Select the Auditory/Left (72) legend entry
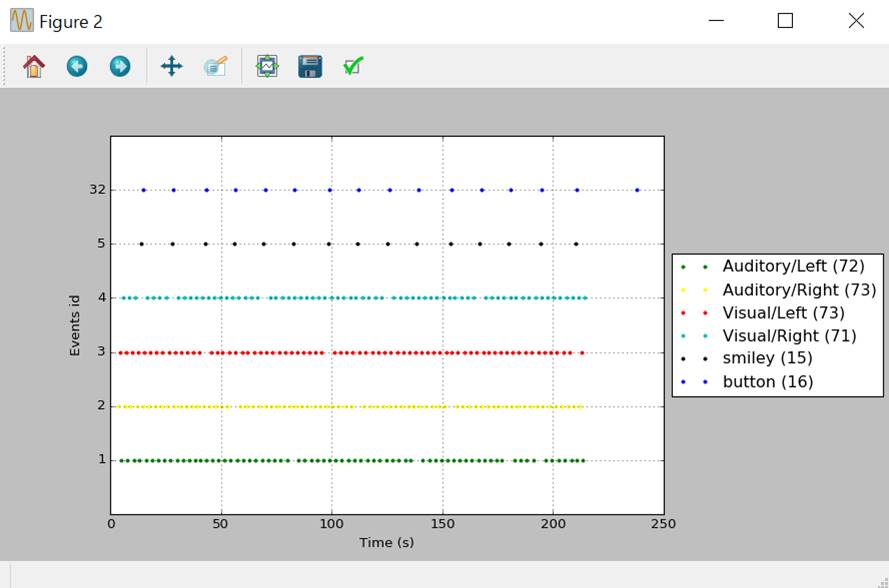Screen dimensions: 889x588 click(x=793, y=267)
